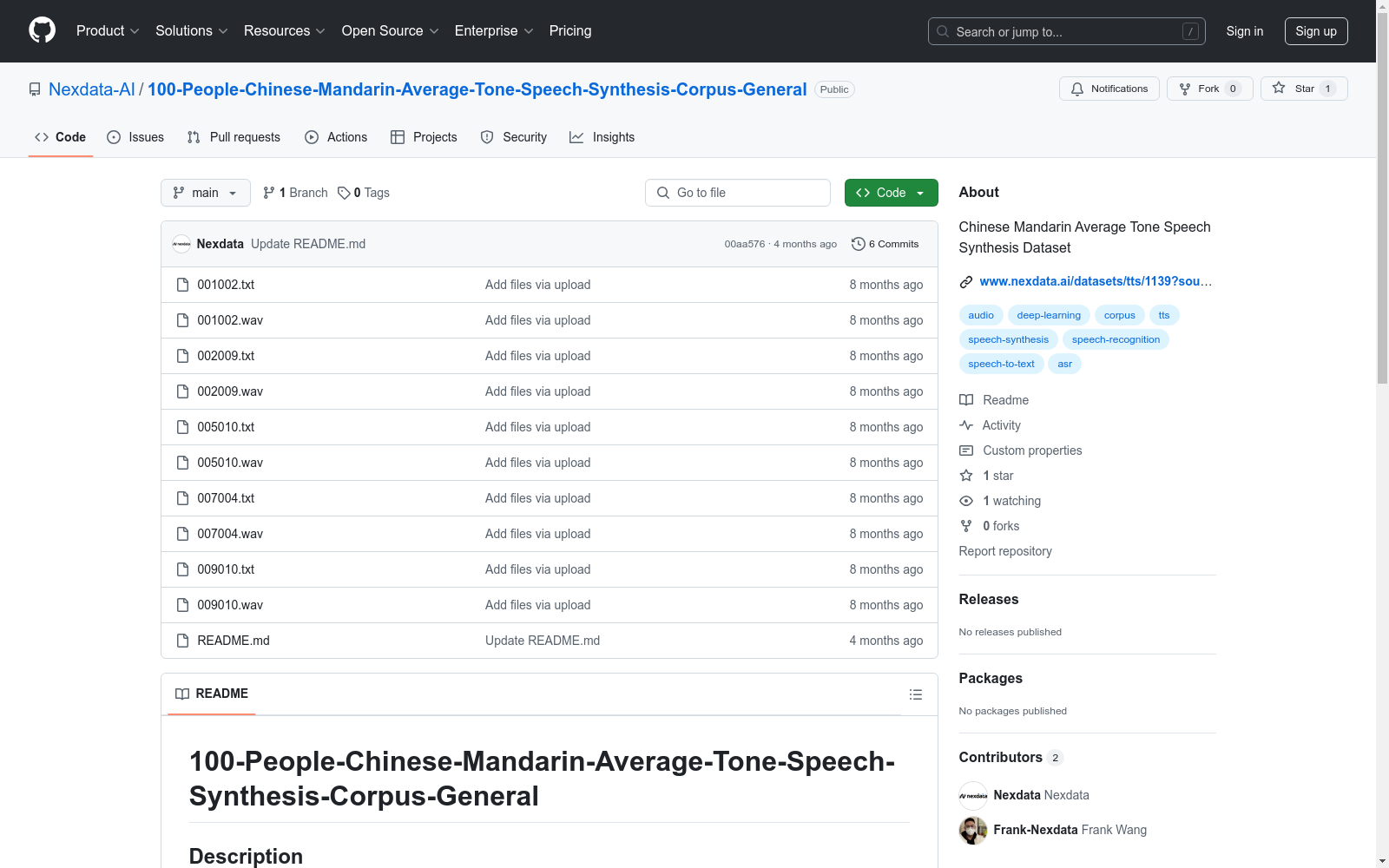The image size is (1389, 868).
Task: Open file 009010.wav
Action: point(230,605)
